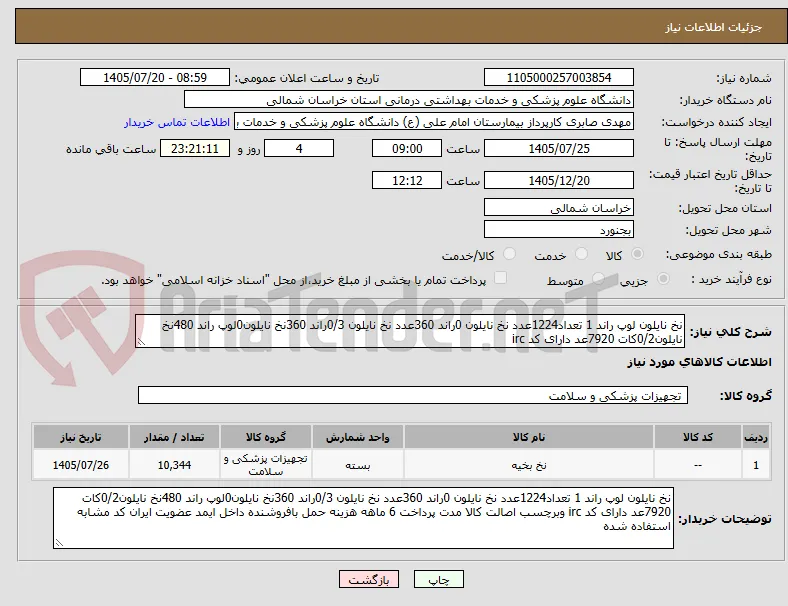
Task: Click the تاریخ نیاز column header
Action: (x=80, y=437)
